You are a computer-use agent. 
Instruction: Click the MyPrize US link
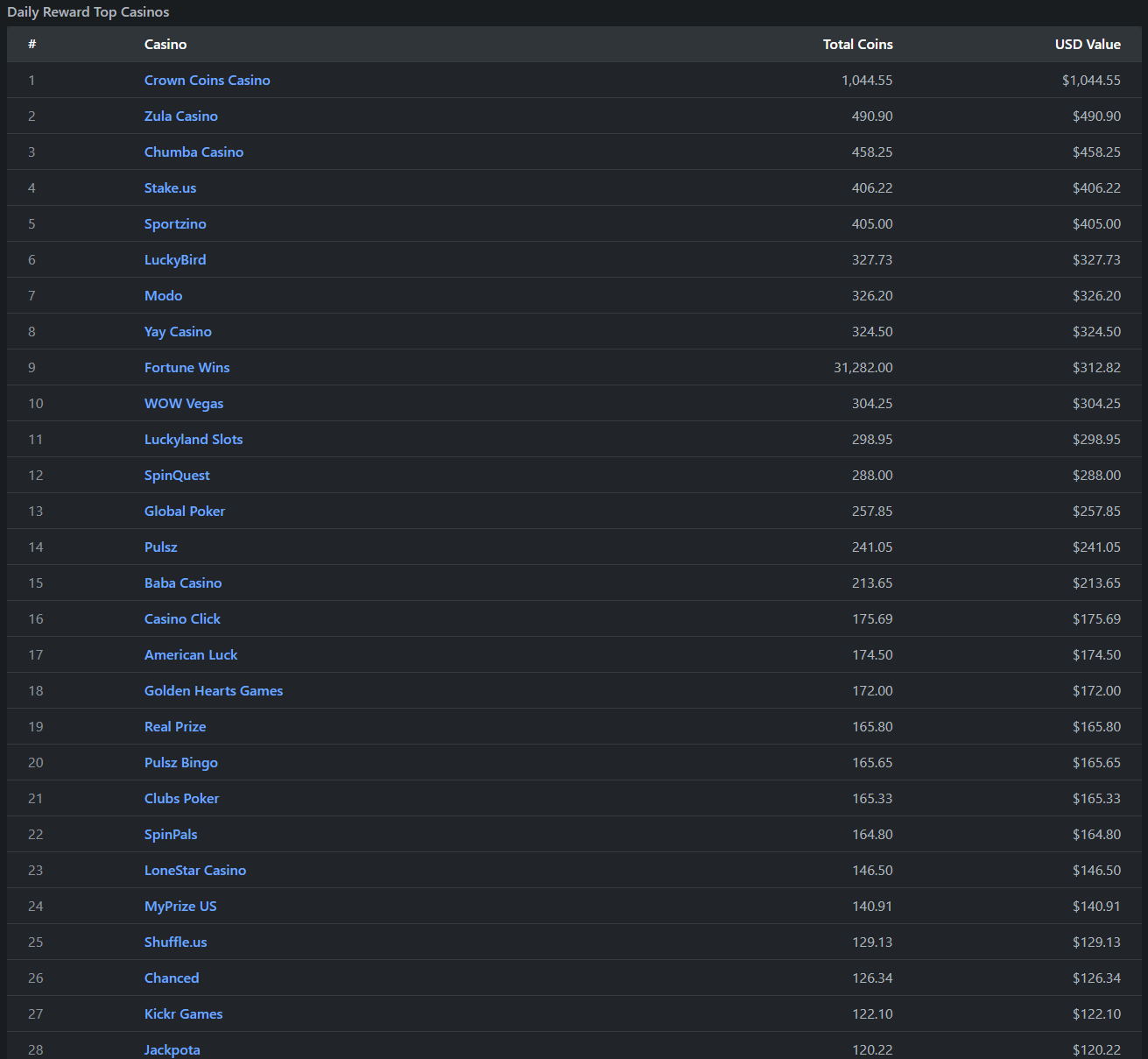click(180, 906)
